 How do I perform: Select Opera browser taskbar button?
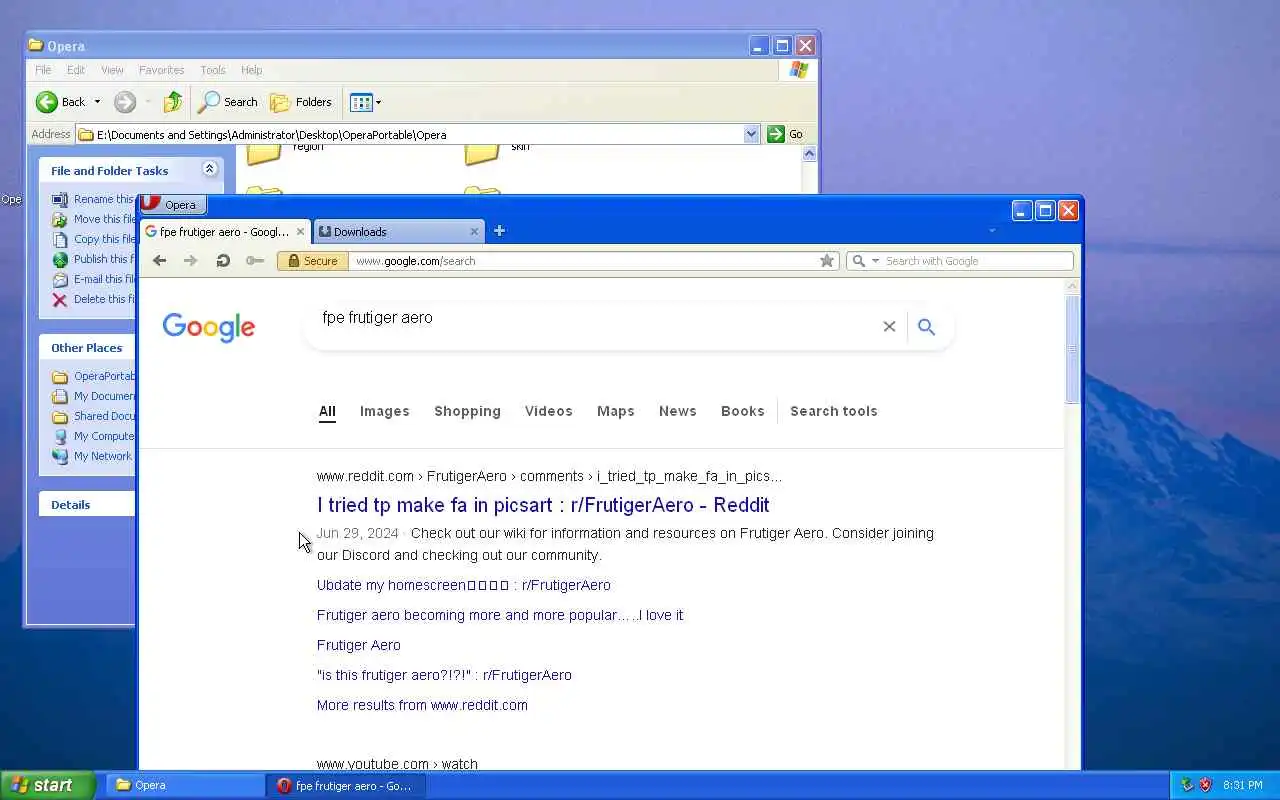click(x=346, y=785)
